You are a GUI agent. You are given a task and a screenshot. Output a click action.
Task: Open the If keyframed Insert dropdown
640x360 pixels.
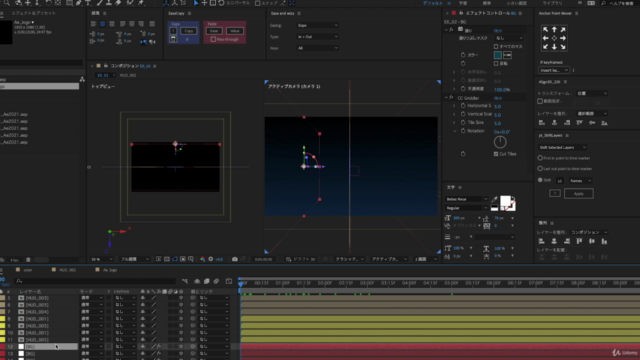pyautogui.click(x=554, y=70)
